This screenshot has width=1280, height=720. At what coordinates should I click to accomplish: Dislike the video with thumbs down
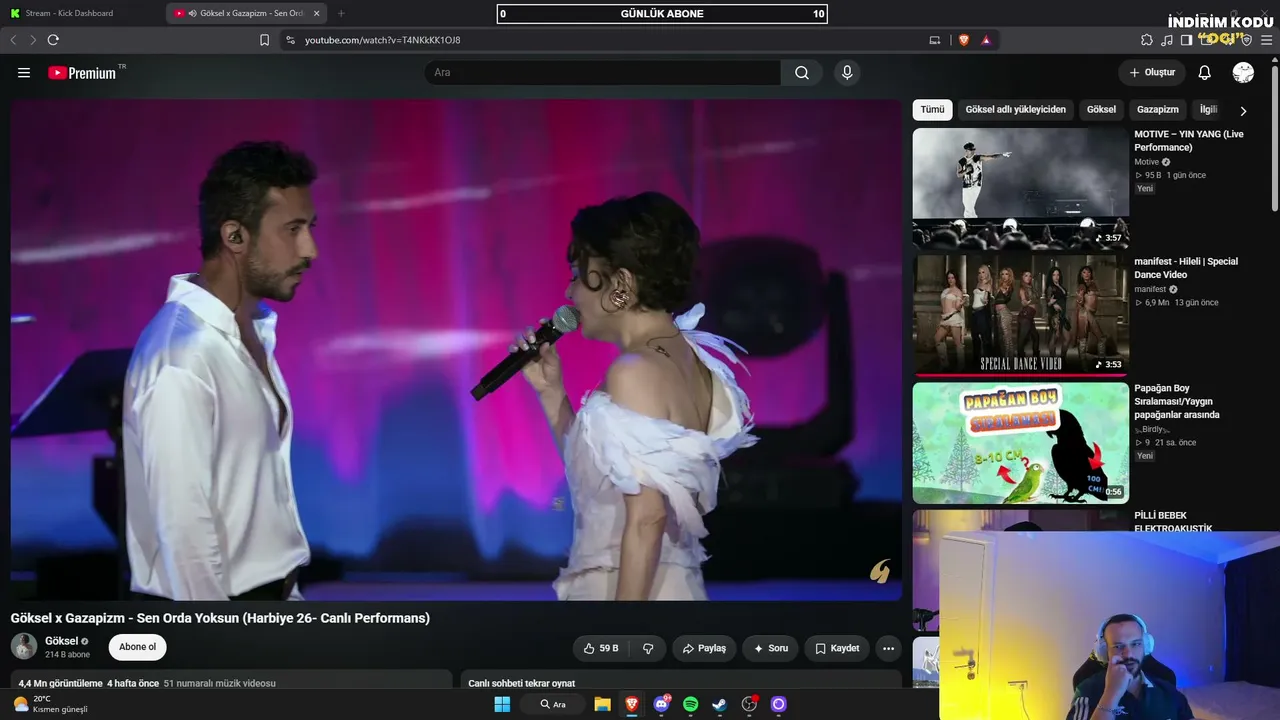pyautogui.click(x=648, y=648)
